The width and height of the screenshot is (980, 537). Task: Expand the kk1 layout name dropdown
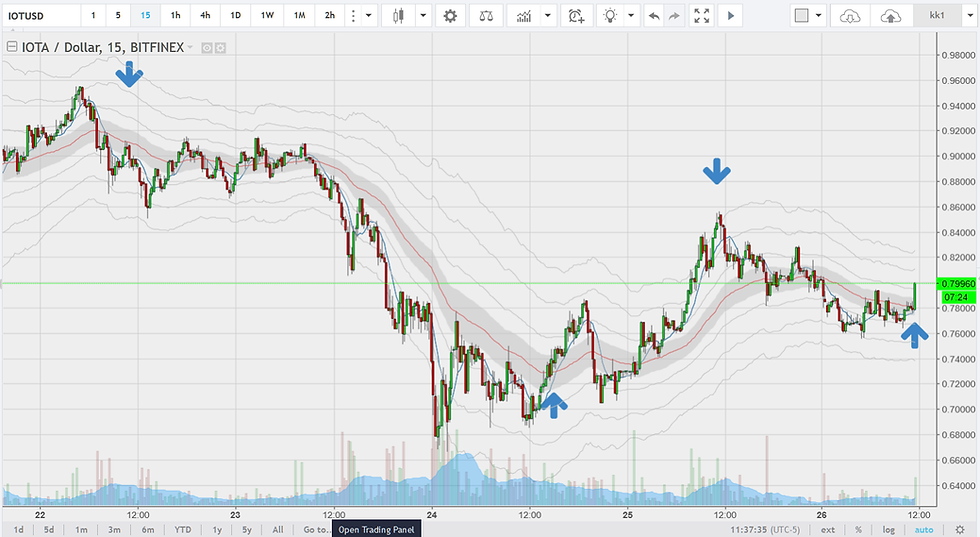tap(969, 16)
